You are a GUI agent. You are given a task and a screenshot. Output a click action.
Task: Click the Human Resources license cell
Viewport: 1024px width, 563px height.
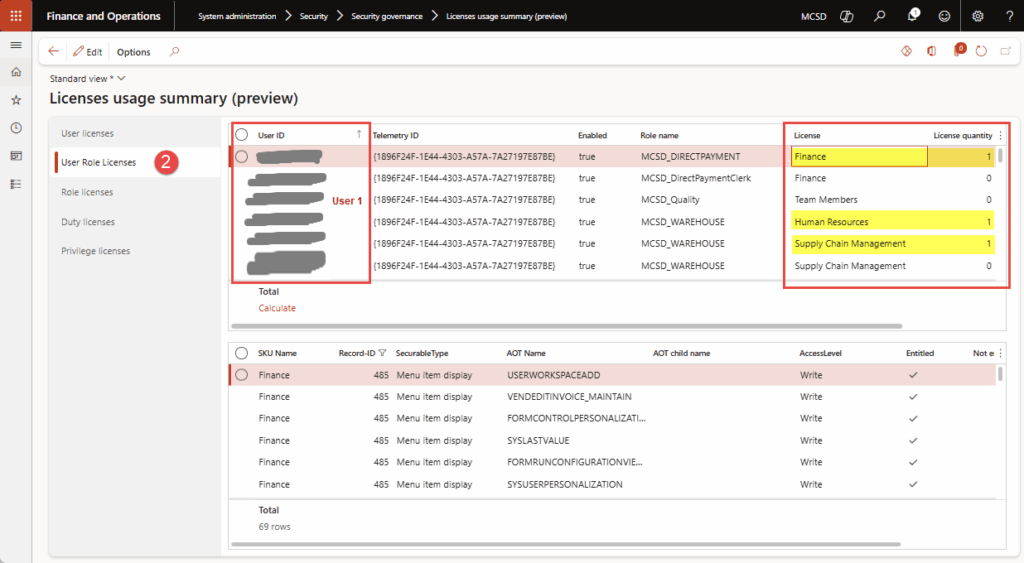coord(831,221)
